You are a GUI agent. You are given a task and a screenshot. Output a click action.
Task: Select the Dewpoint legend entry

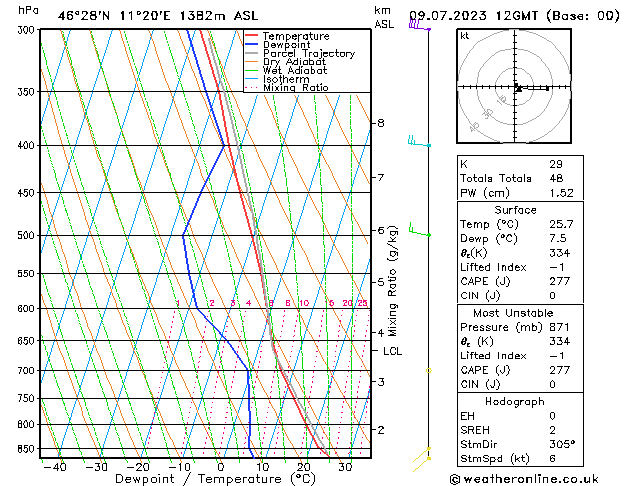(288, 45)
